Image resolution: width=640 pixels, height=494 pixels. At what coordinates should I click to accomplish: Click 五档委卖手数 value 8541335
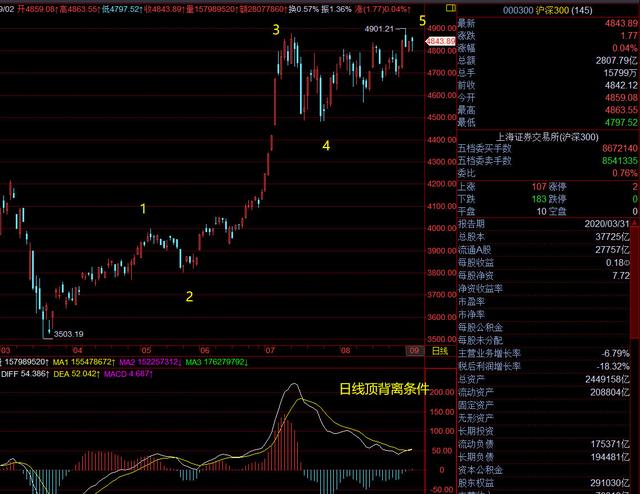620,161
